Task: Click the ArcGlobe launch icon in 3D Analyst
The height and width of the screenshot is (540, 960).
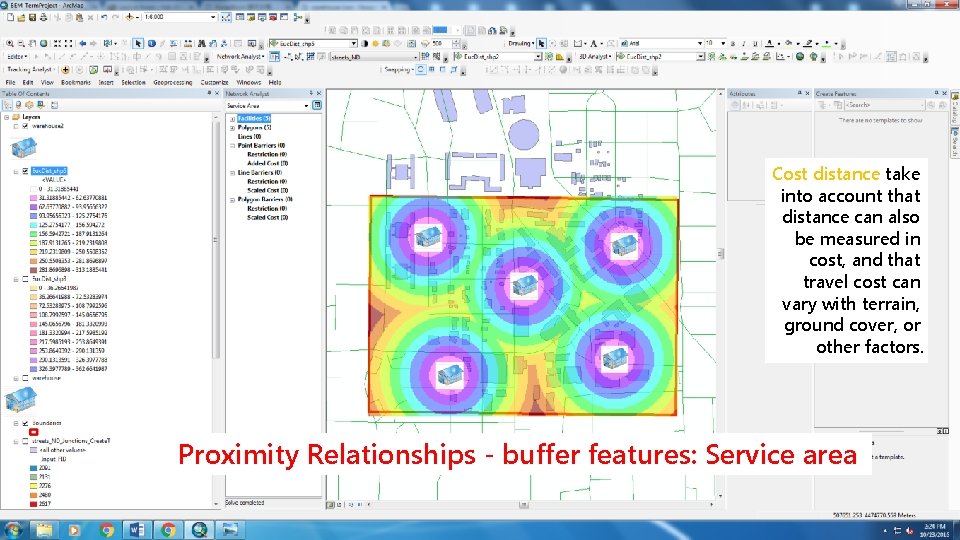Action: coord(800,56)
